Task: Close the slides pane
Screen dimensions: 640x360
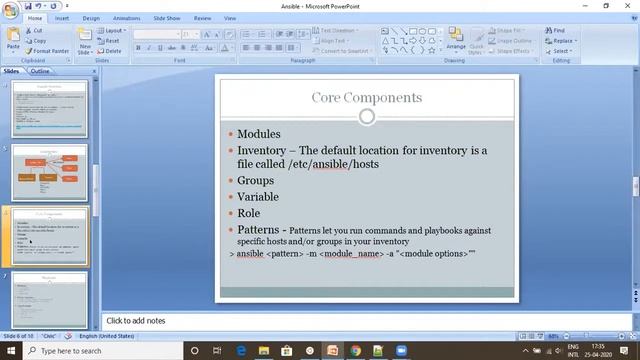Action: point(94,71)
